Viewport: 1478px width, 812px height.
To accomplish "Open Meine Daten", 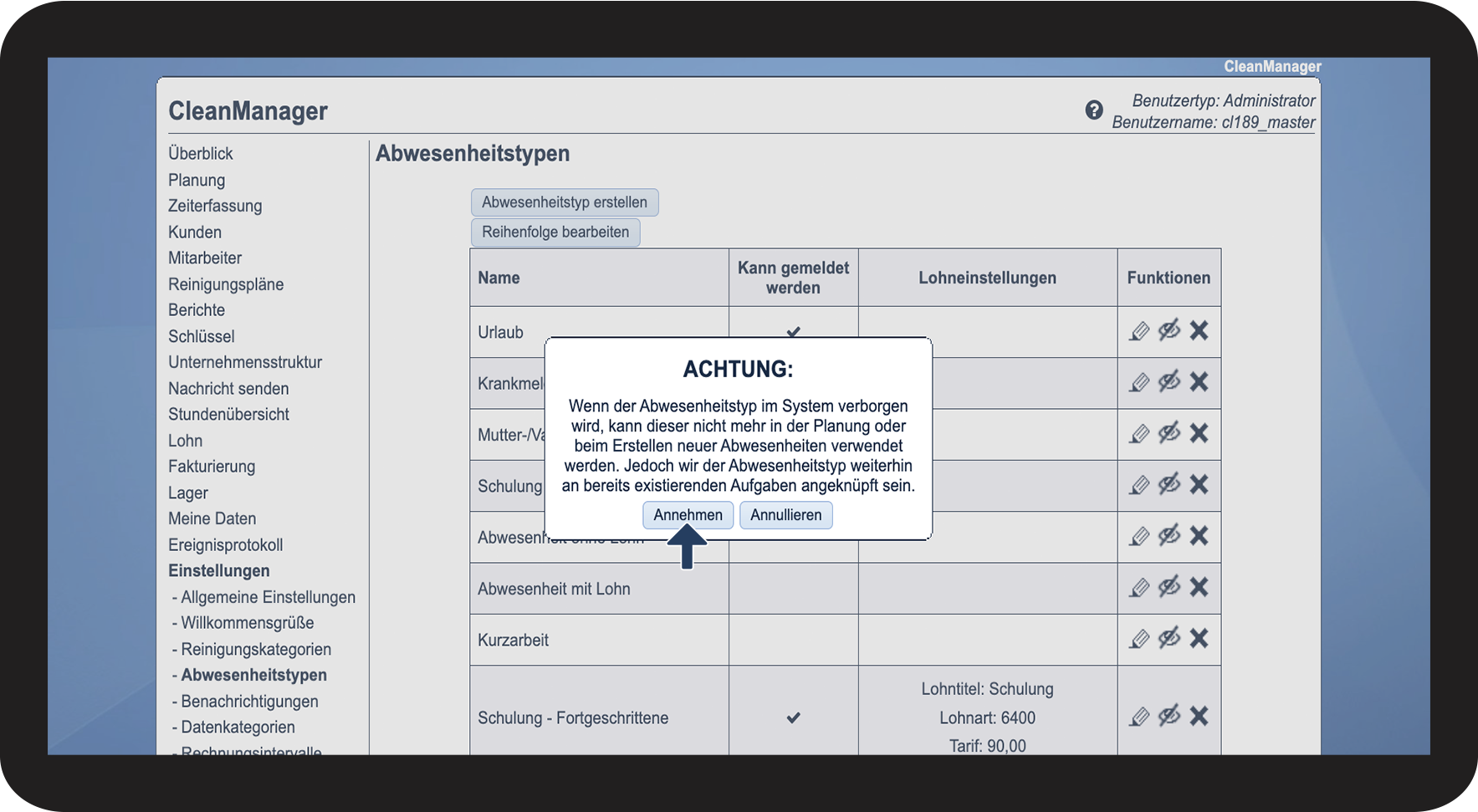I will click(x=212, y=519).
